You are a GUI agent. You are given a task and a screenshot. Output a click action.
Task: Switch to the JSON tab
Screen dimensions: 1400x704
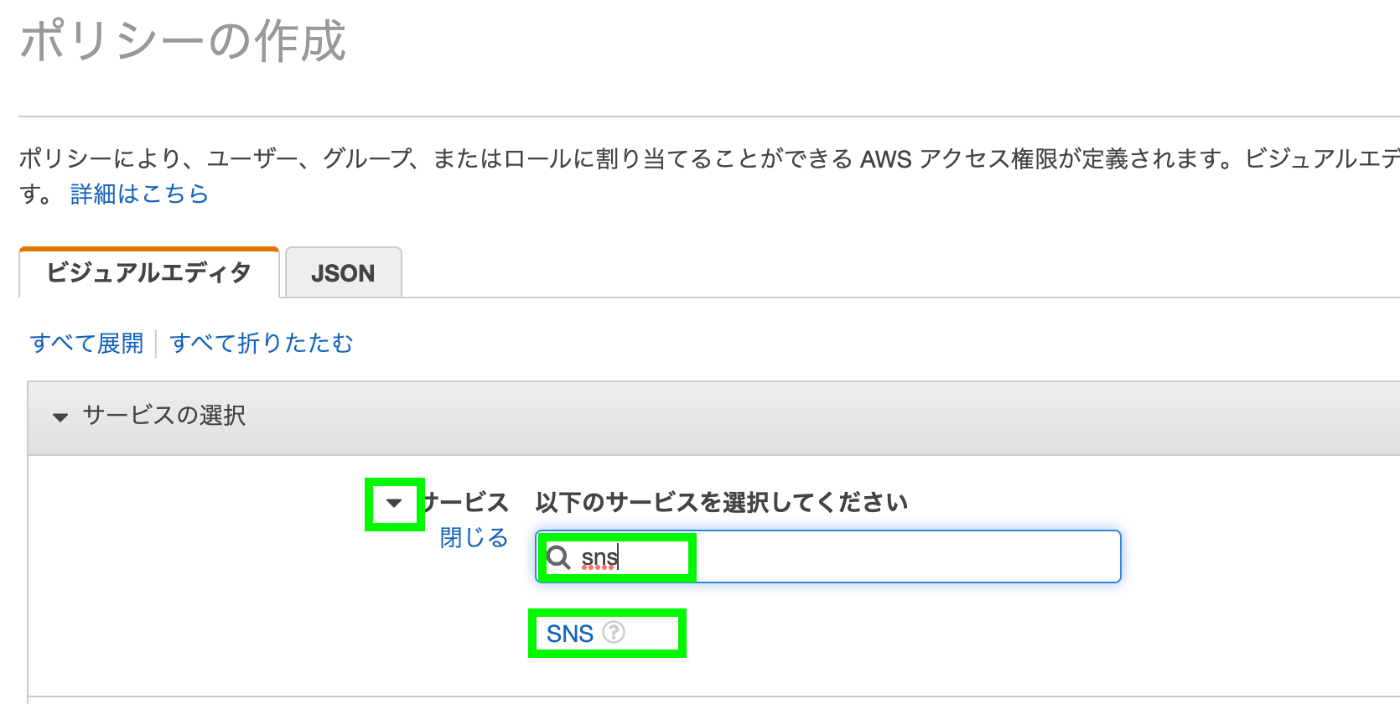click(343, 272)
